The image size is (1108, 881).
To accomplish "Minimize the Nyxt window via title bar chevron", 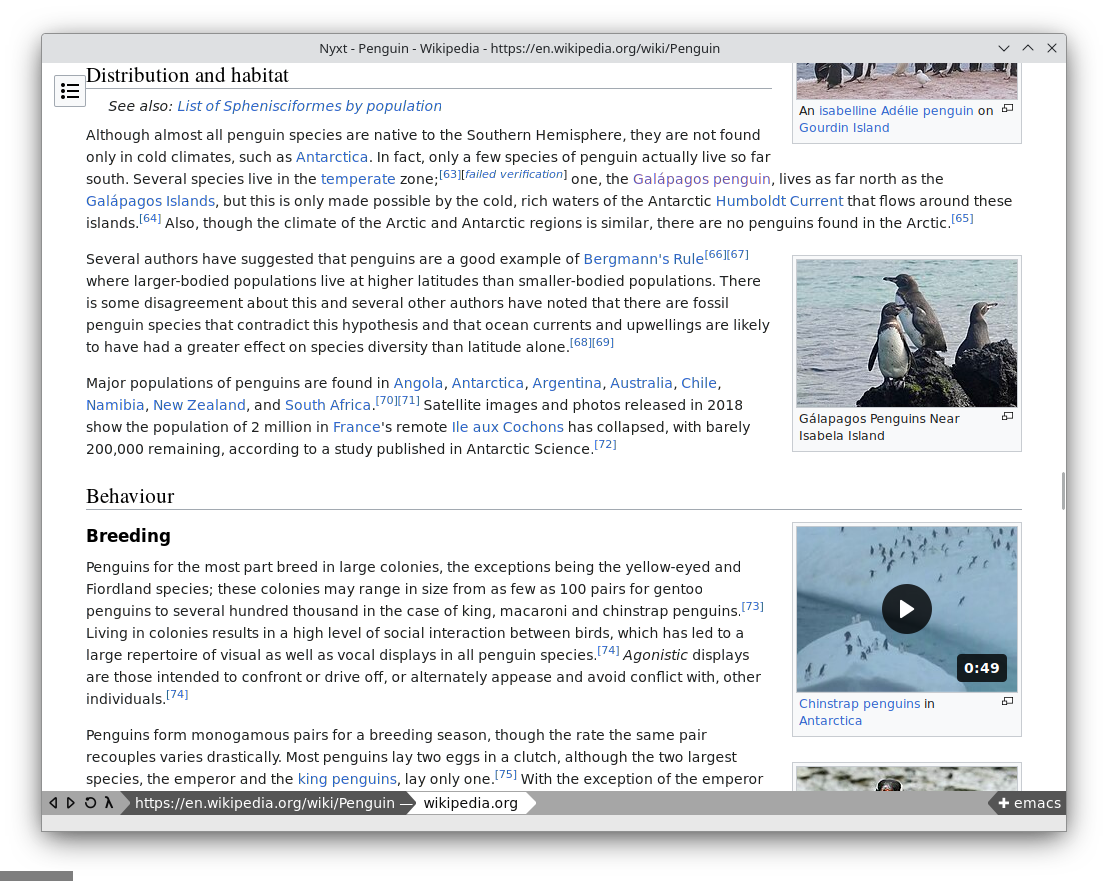I will [x=1003, y=48].
